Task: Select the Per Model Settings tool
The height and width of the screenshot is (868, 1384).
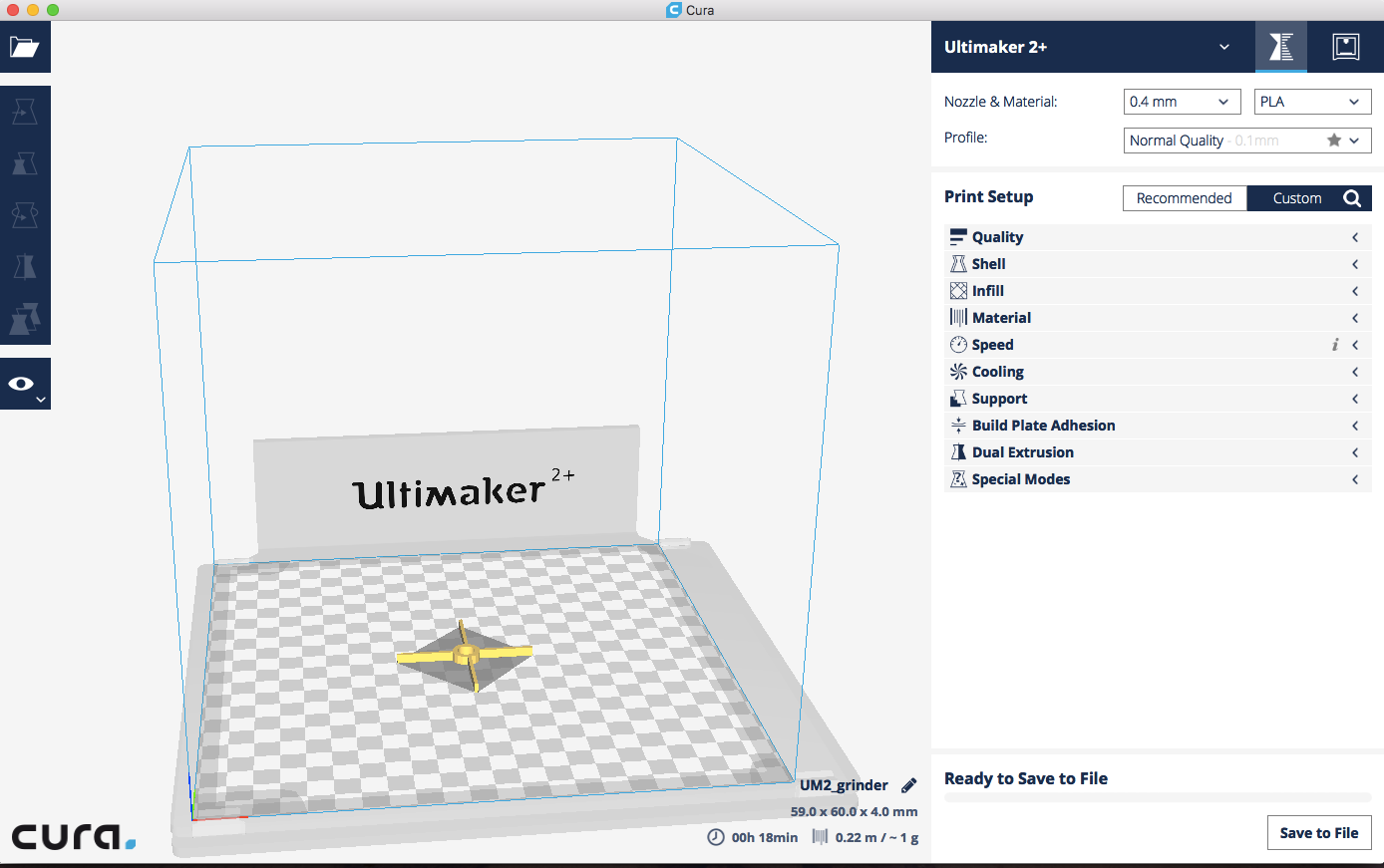Action: point(24,319)
